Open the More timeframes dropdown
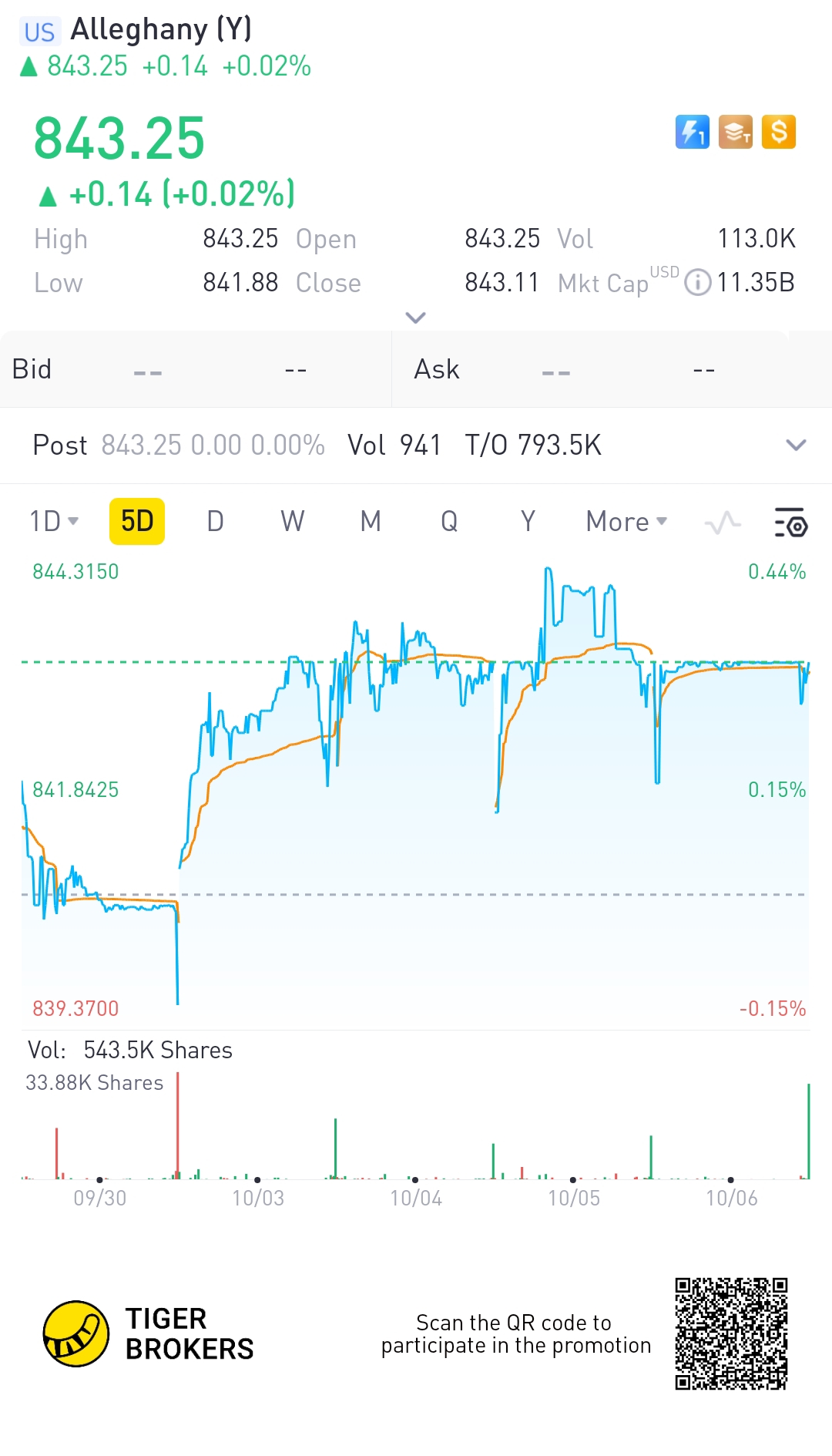 click(x=626, y=522)
